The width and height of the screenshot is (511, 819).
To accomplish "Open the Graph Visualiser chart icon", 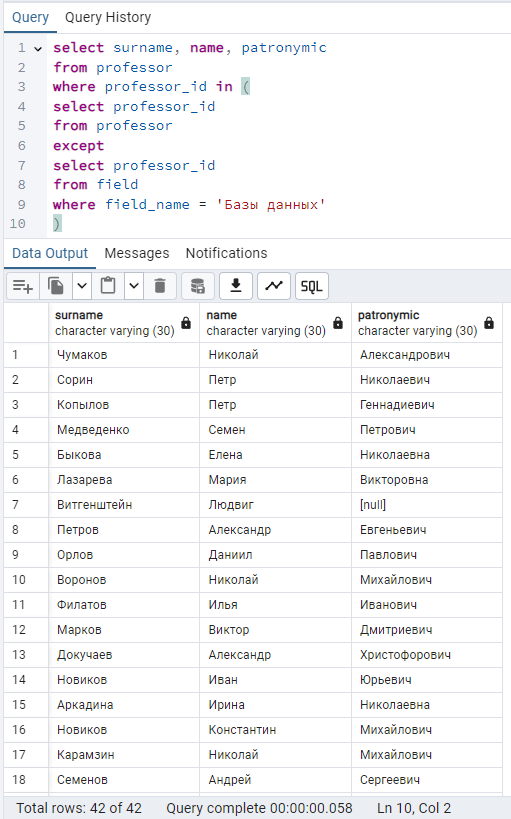I will point(274,286).
